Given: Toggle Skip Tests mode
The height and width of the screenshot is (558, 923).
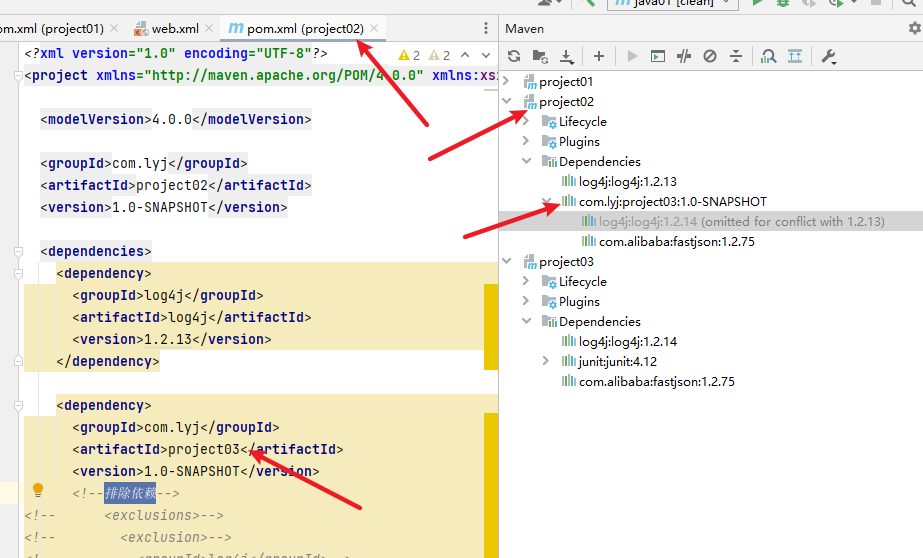Looking at the screenshot, I should (x=710, y=57).
